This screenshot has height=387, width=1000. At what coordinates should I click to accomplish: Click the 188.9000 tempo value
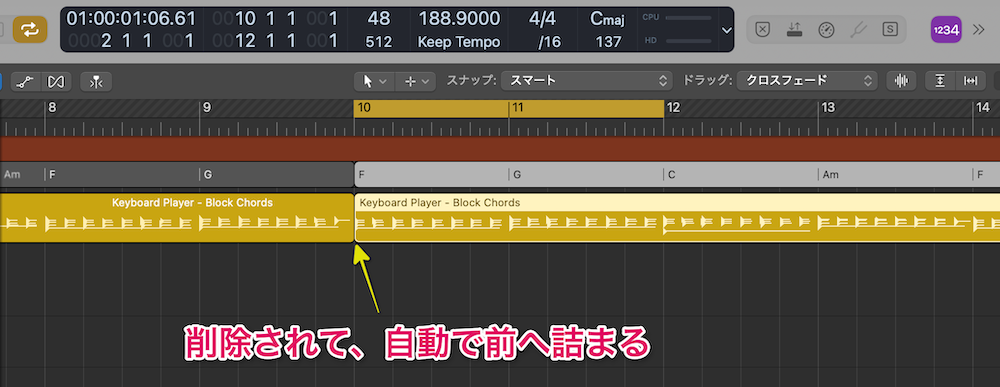(459, 19)
